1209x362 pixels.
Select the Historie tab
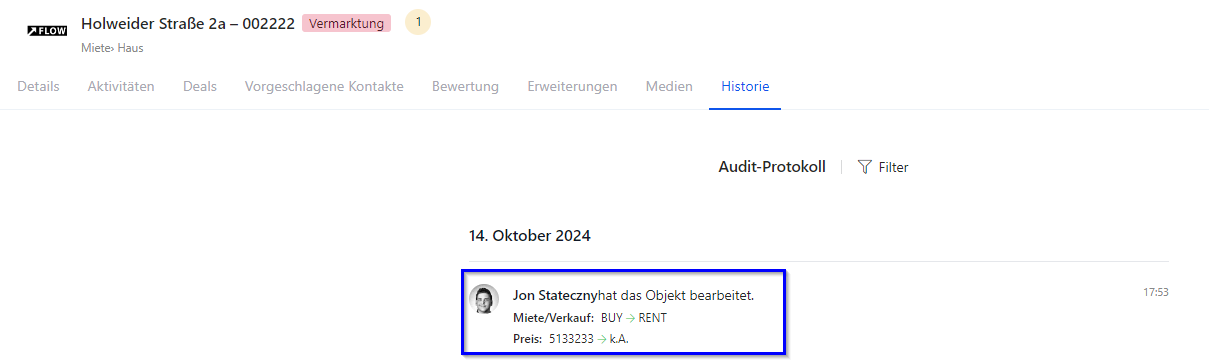745,87
